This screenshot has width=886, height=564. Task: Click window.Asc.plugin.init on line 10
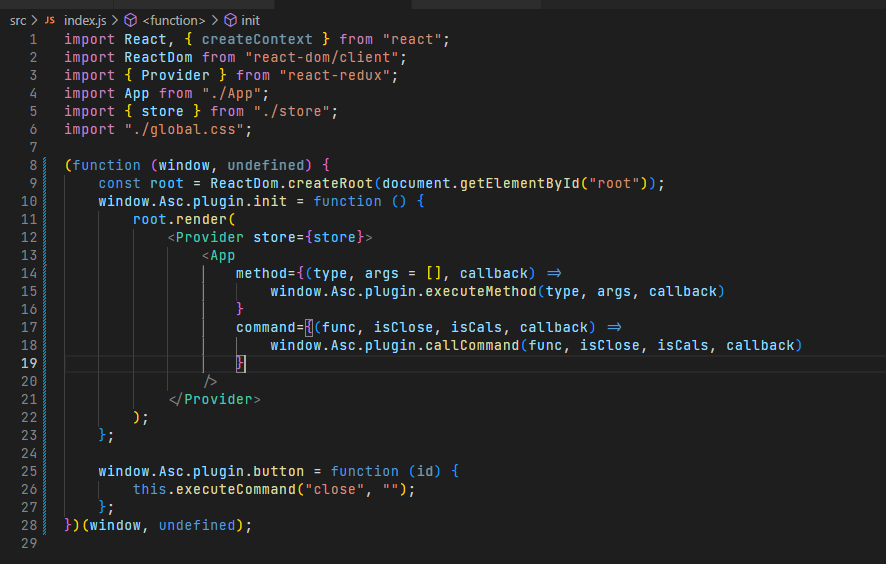[x=193, y=202]
